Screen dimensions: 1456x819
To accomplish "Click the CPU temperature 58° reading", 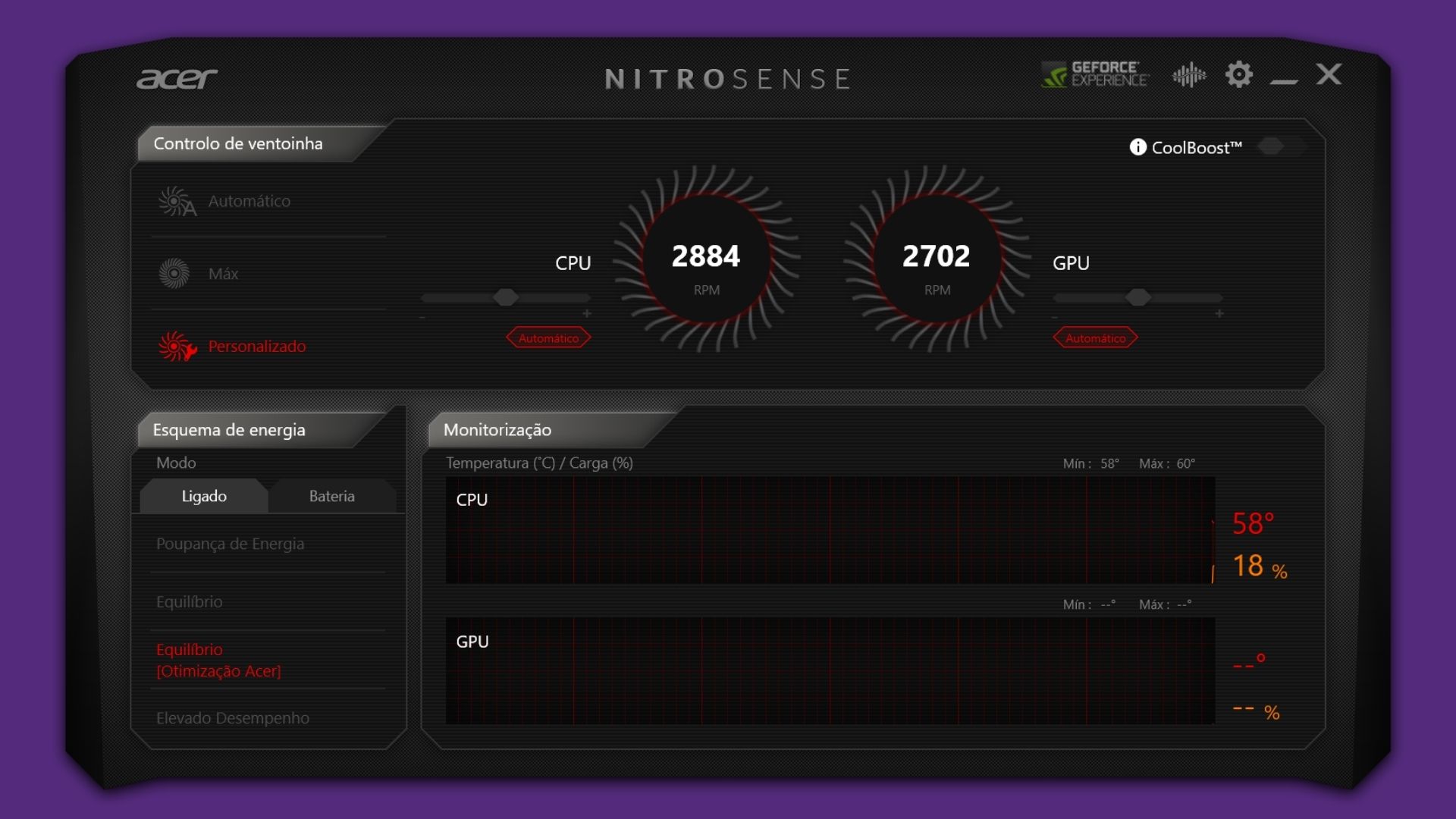I will [x=1253, y=523].
